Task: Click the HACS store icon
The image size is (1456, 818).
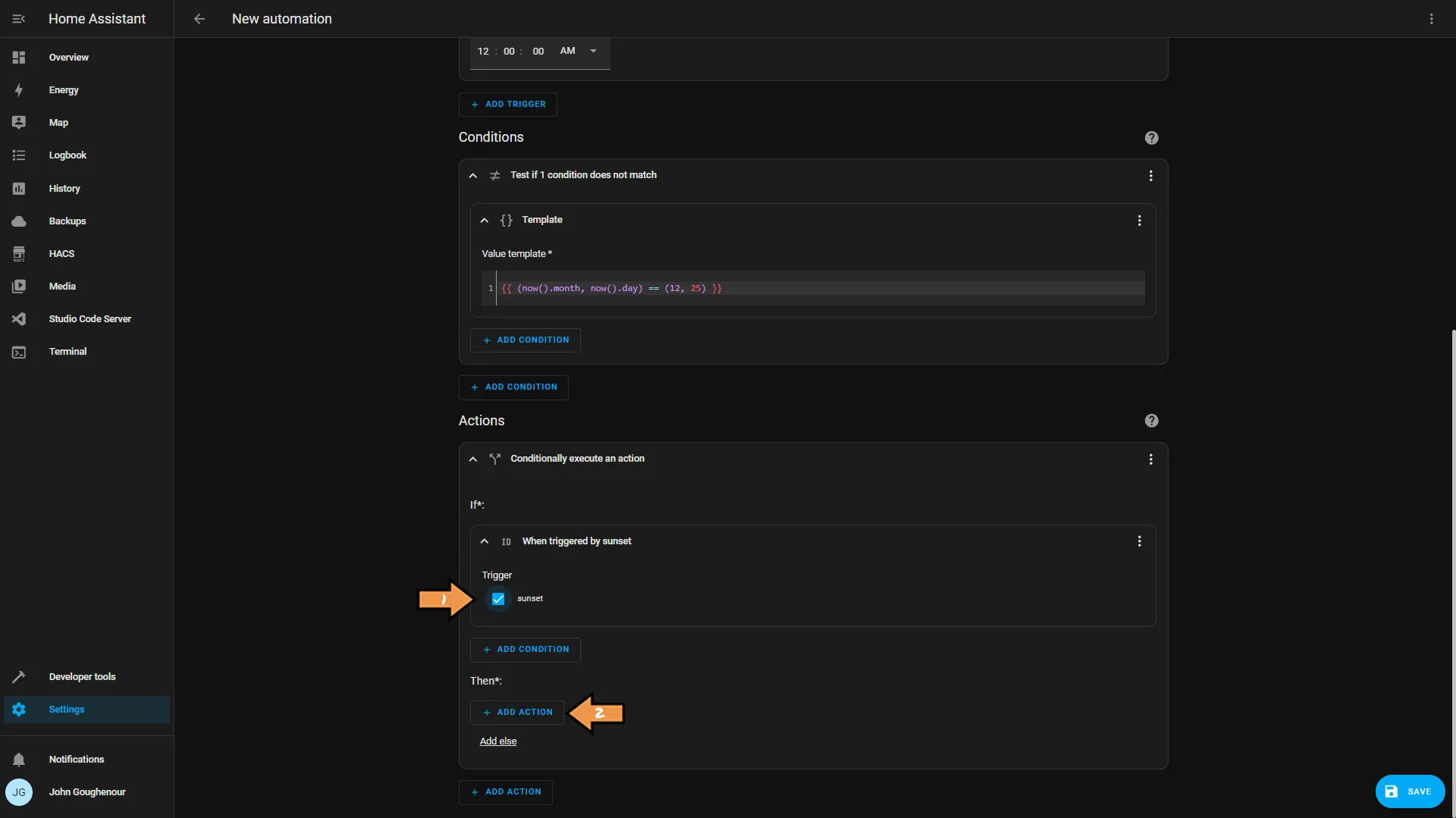Action: 19,254
